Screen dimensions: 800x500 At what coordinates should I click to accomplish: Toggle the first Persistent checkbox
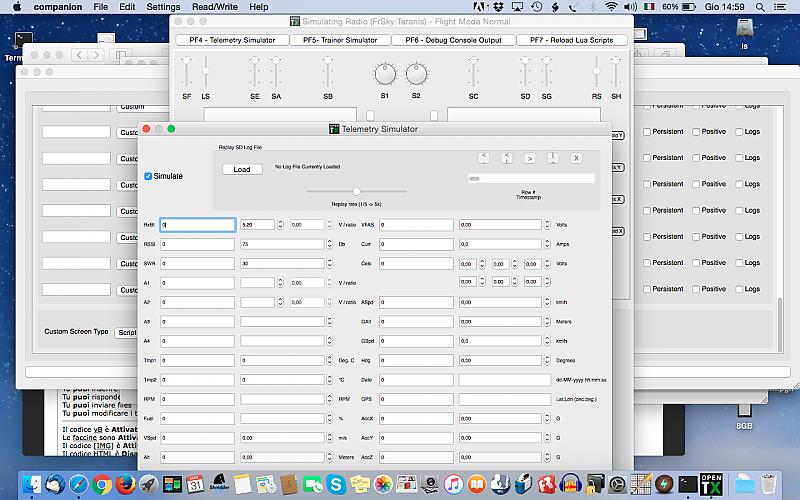click(x=647, y=104)
